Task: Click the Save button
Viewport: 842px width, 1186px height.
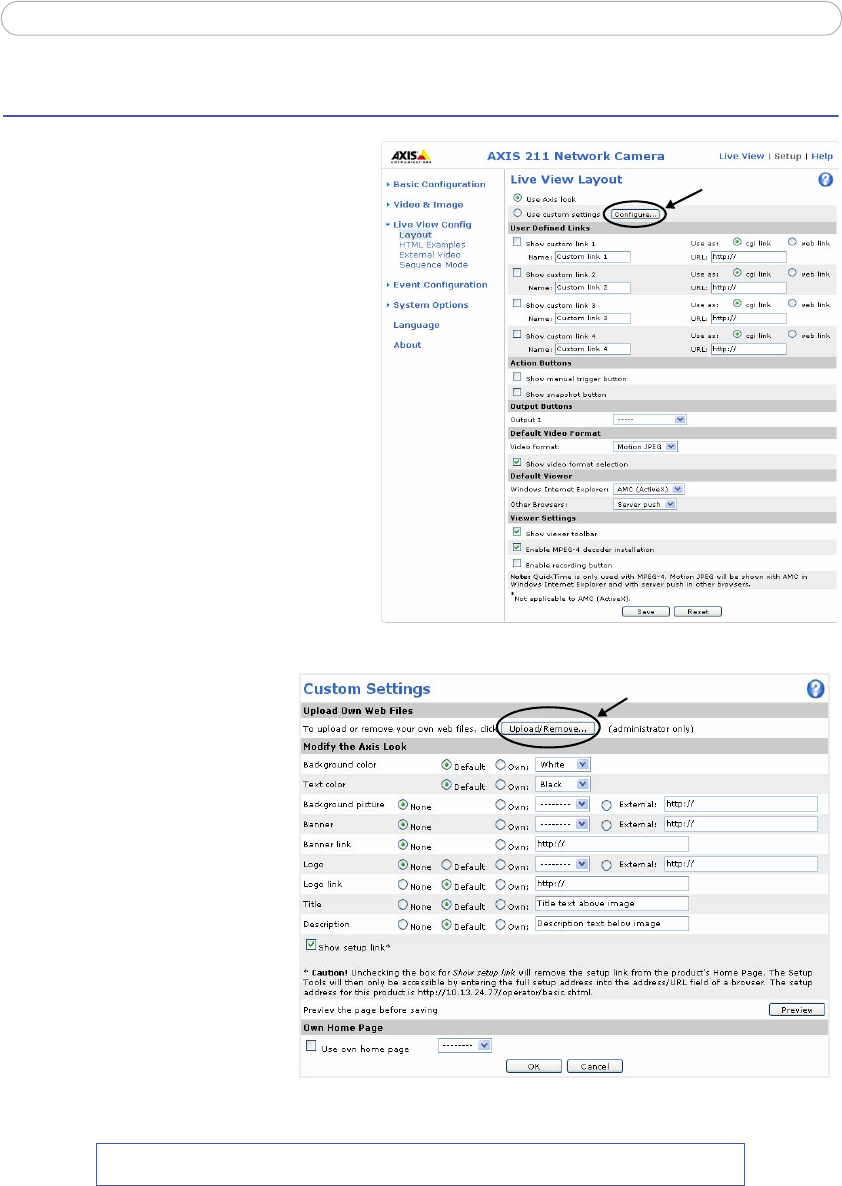Action: click(x=645, y=611)
